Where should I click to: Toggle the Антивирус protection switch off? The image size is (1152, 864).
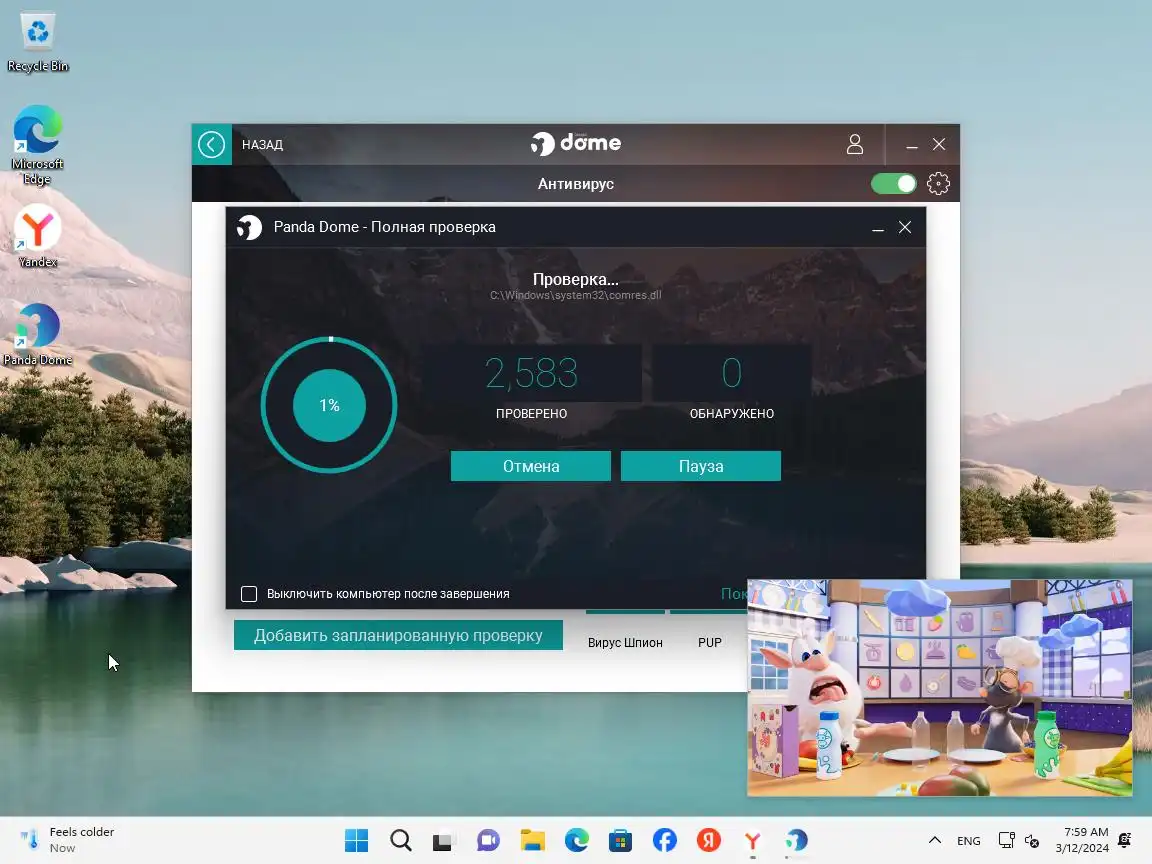(x=893, y=184)
